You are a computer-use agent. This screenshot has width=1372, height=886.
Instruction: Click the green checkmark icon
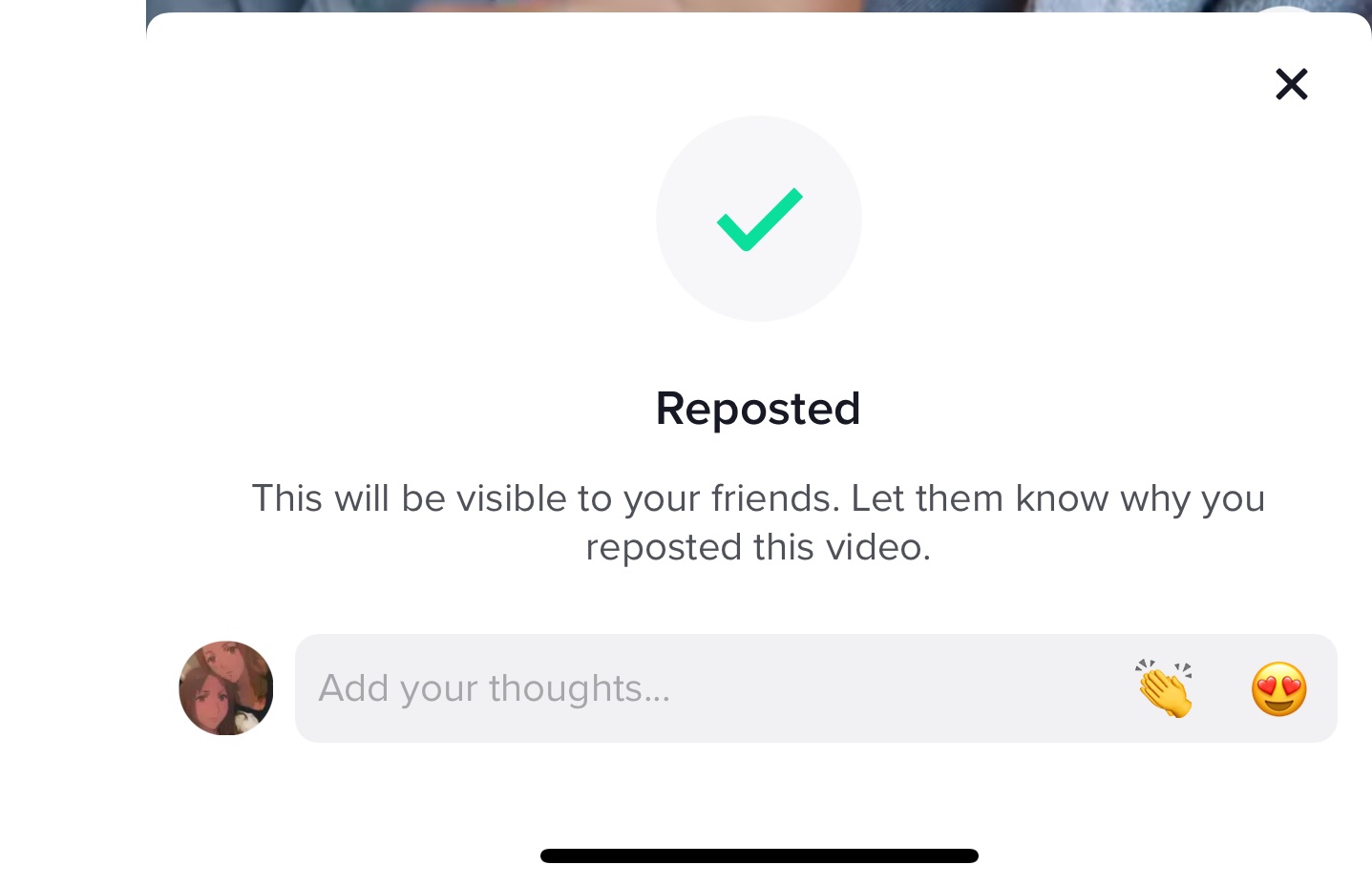point(760,220)
